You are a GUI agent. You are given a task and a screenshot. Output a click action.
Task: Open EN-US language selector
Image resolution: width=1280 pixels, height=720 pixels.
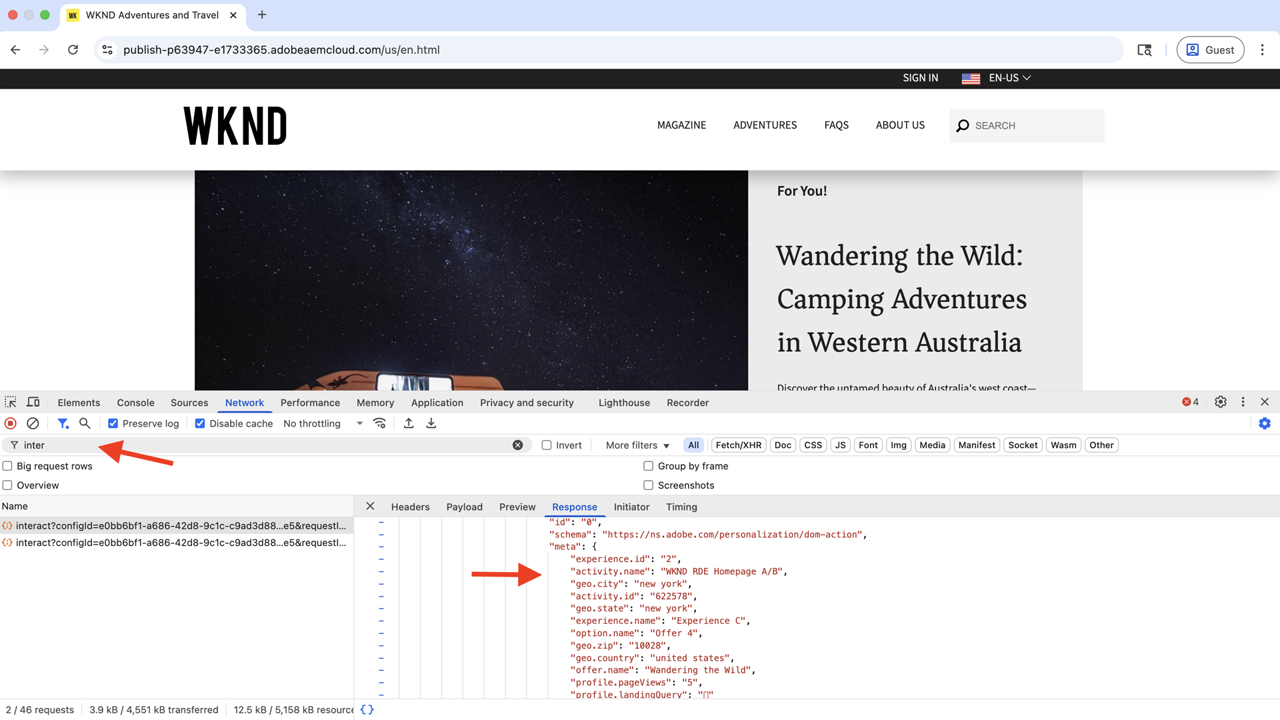click(x=996, y=78)
